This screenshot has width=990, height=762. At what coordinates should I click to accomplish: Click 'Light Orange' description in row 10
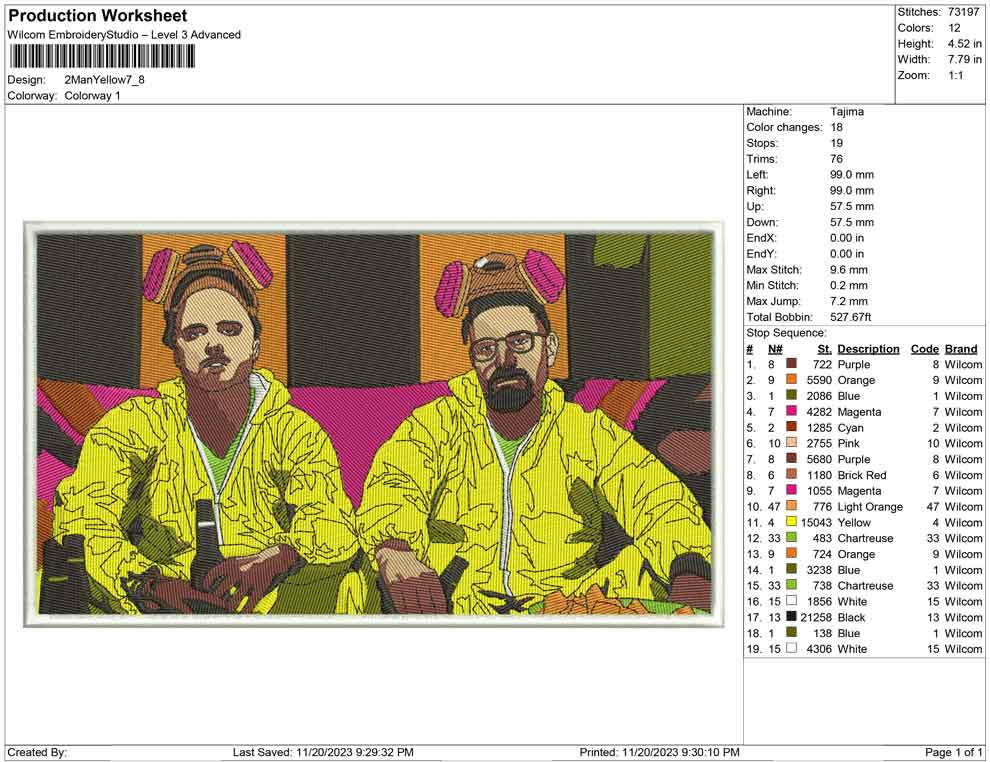click(870, 507)
